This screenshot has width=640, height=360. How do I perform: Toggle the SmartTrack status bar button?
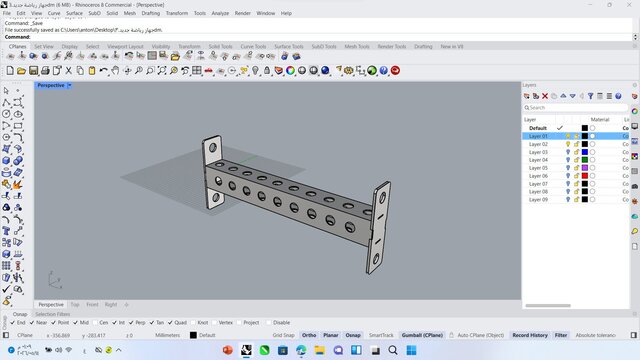pyautogui.click(x=381, y=335)
